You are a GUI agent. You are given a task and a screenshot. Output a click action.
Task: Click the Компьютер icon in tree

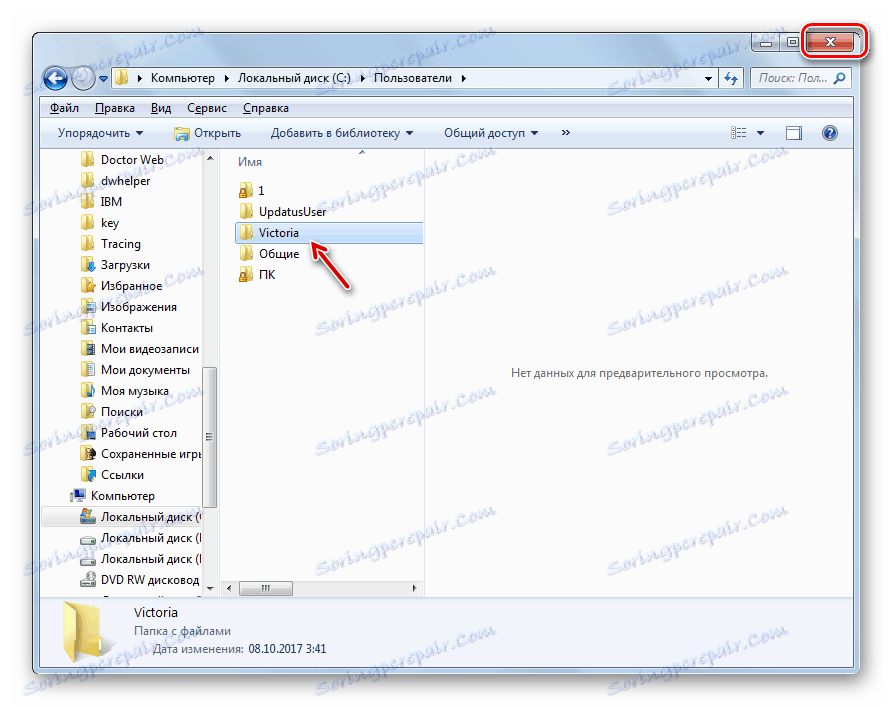point(78,496)
